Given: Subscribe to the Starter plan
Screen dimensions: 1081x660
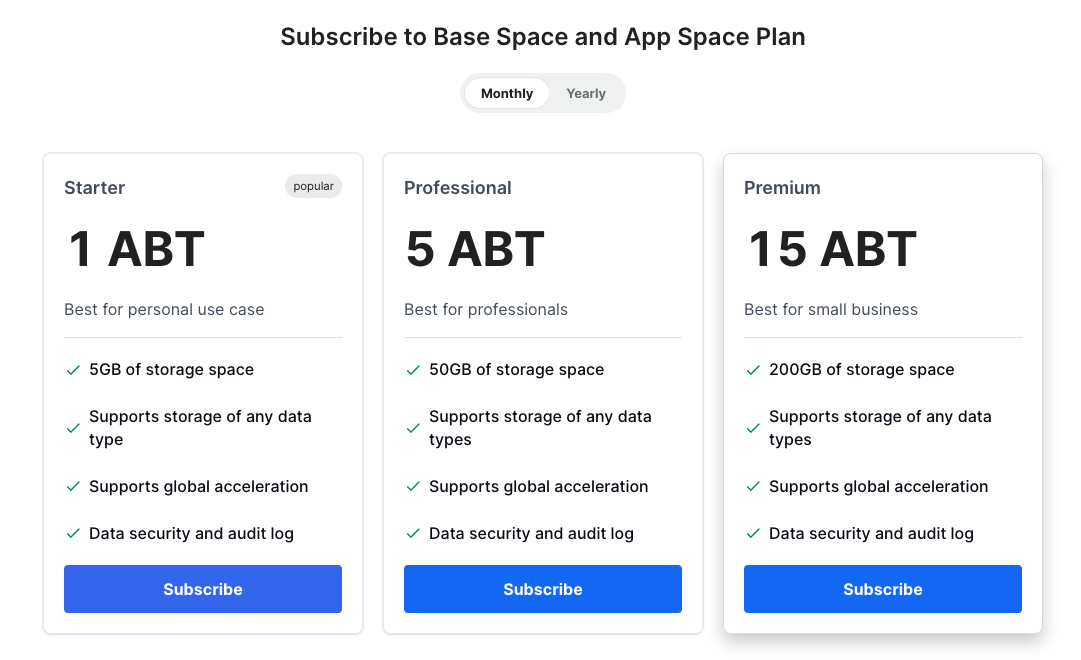Looking at the screenshot, I should [x=203, y=589].
